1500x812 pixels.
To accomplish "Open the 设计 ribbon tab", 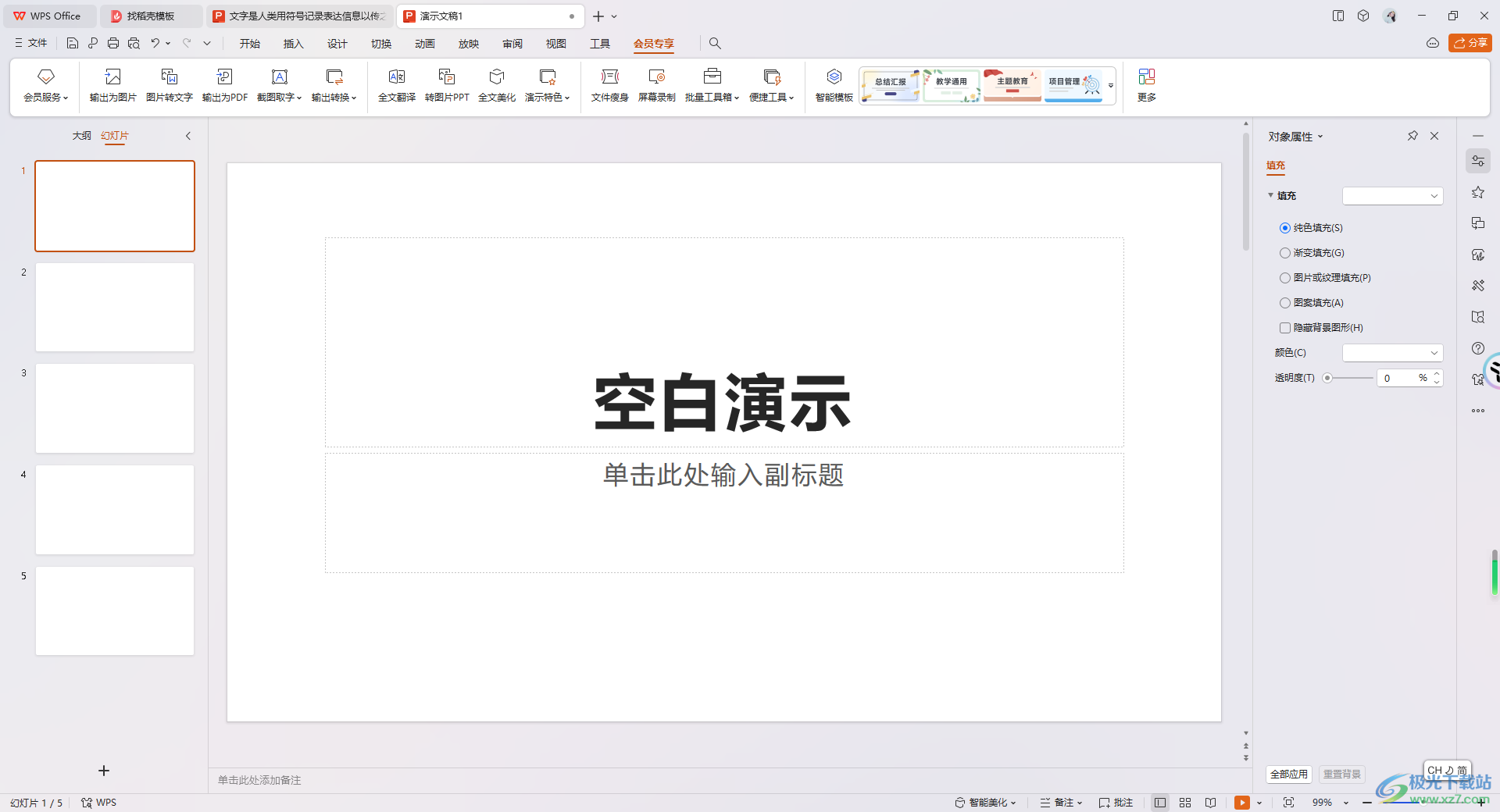I will [x=337, y=44].
